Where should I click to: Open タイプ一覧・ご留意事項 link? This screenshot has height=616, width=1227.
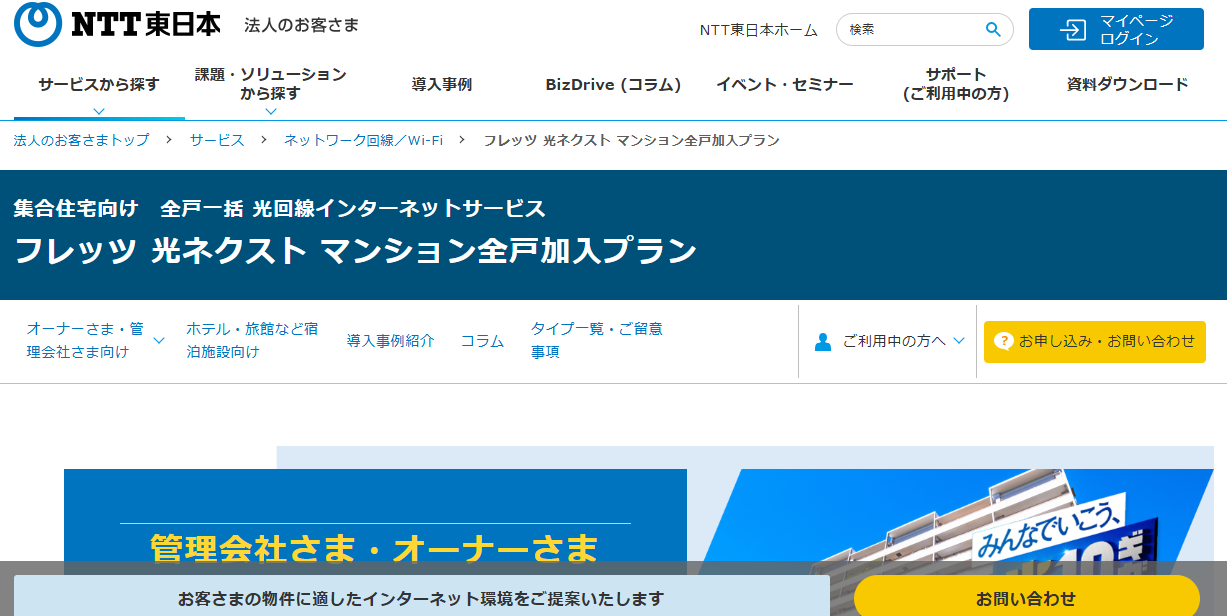pos(597,340)
